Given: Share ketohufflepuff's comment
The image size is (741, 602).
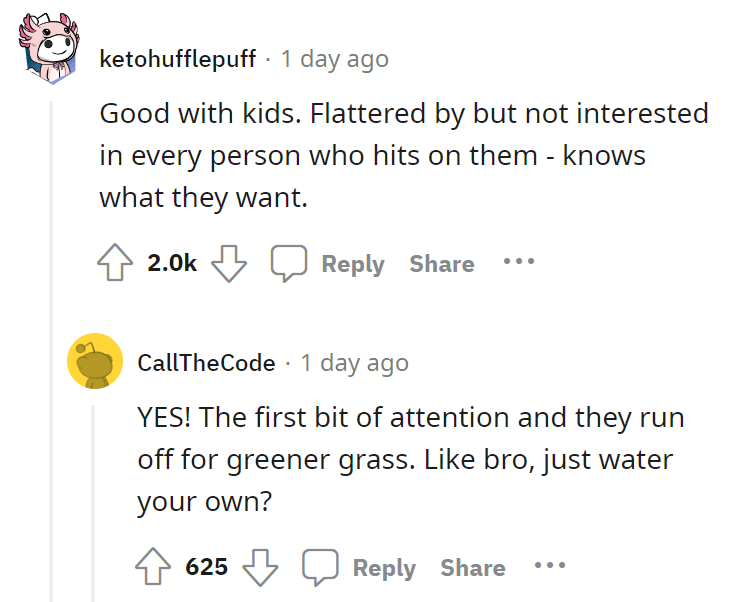Looking at the screenshot, I should click(442, 264).
